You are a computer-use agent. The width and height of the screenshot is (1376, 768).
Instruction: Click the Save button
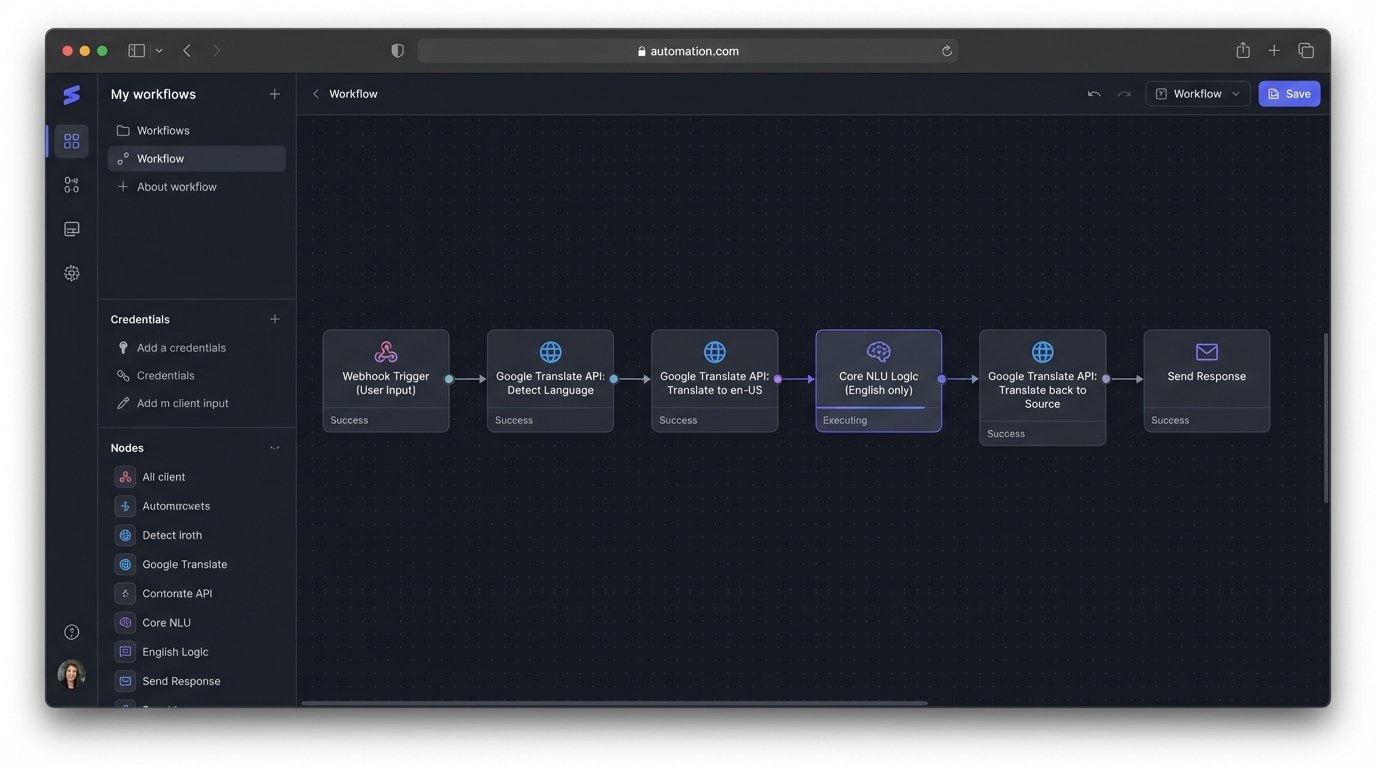[x=1288, y=94]
